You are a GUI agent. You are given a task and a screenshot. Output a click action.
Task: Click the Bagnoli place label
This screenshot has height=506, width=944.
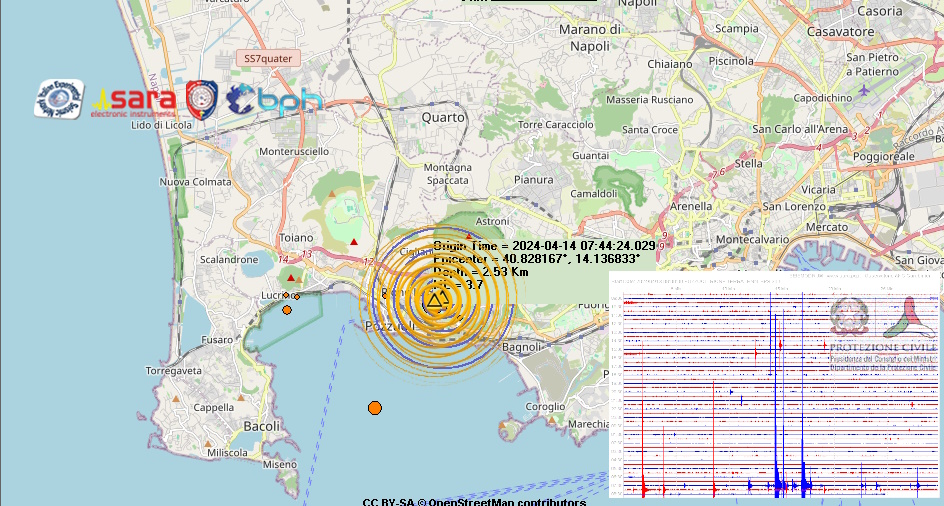521,347
